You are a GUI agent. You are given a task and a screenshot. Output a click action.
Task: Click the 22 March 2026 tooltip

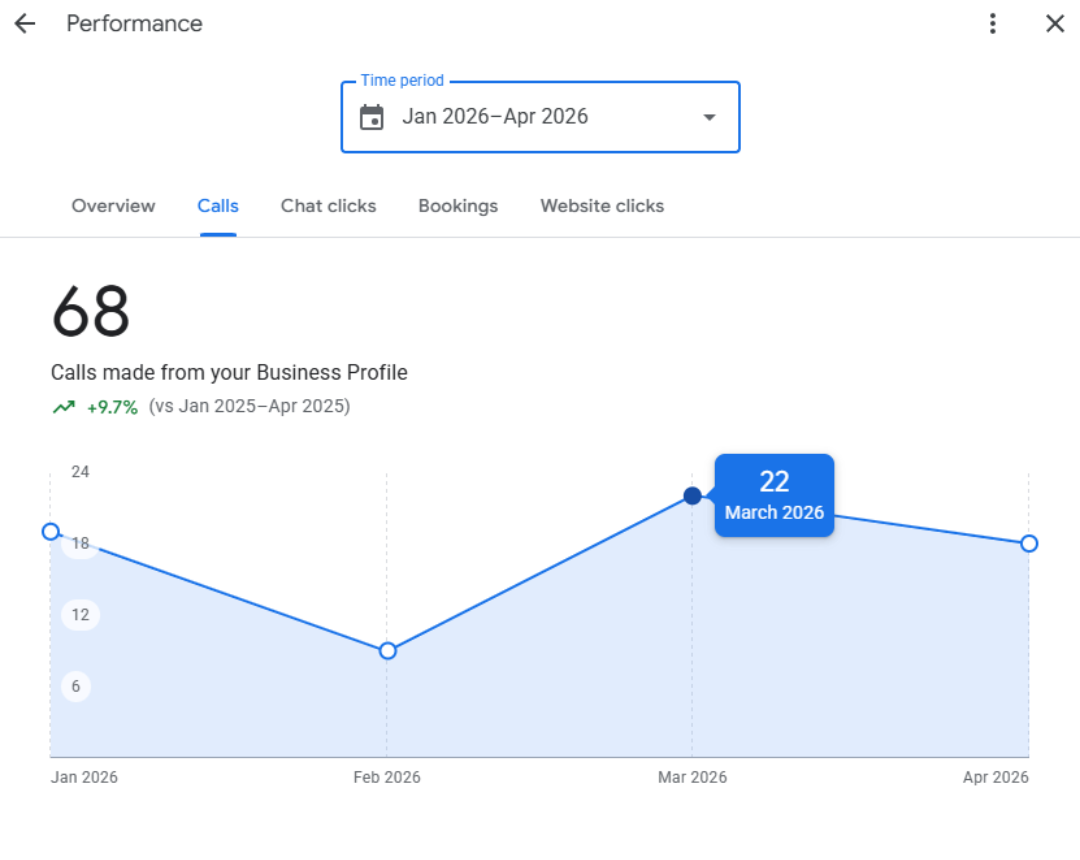[x=774, y=495]
